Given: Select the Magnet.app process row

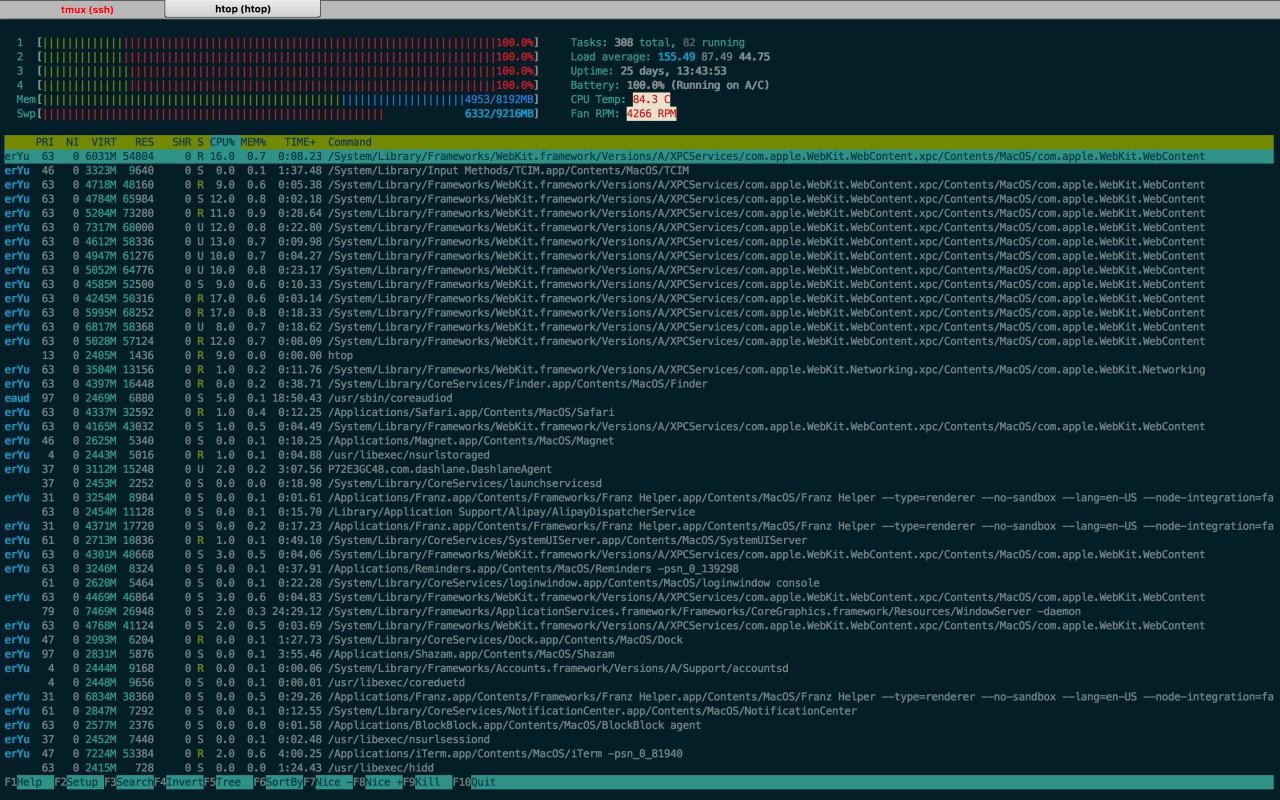Looking at the screenshot, I should click(640, 440).
